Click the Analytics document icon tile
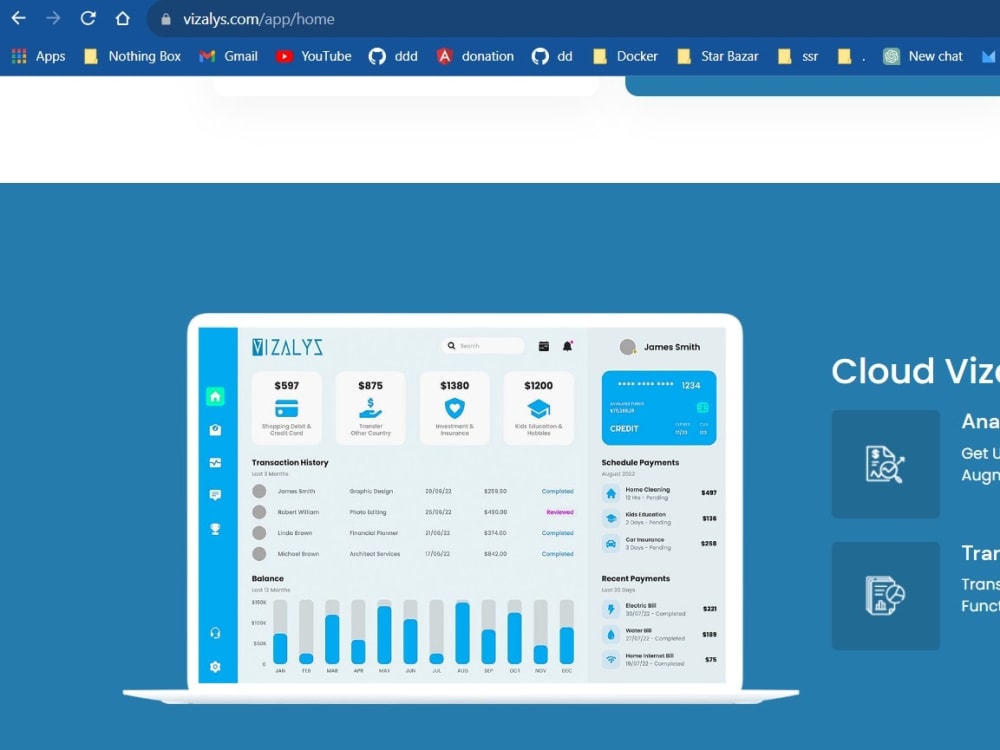Viewport: 1000px width, 750px height. (885, 464)
